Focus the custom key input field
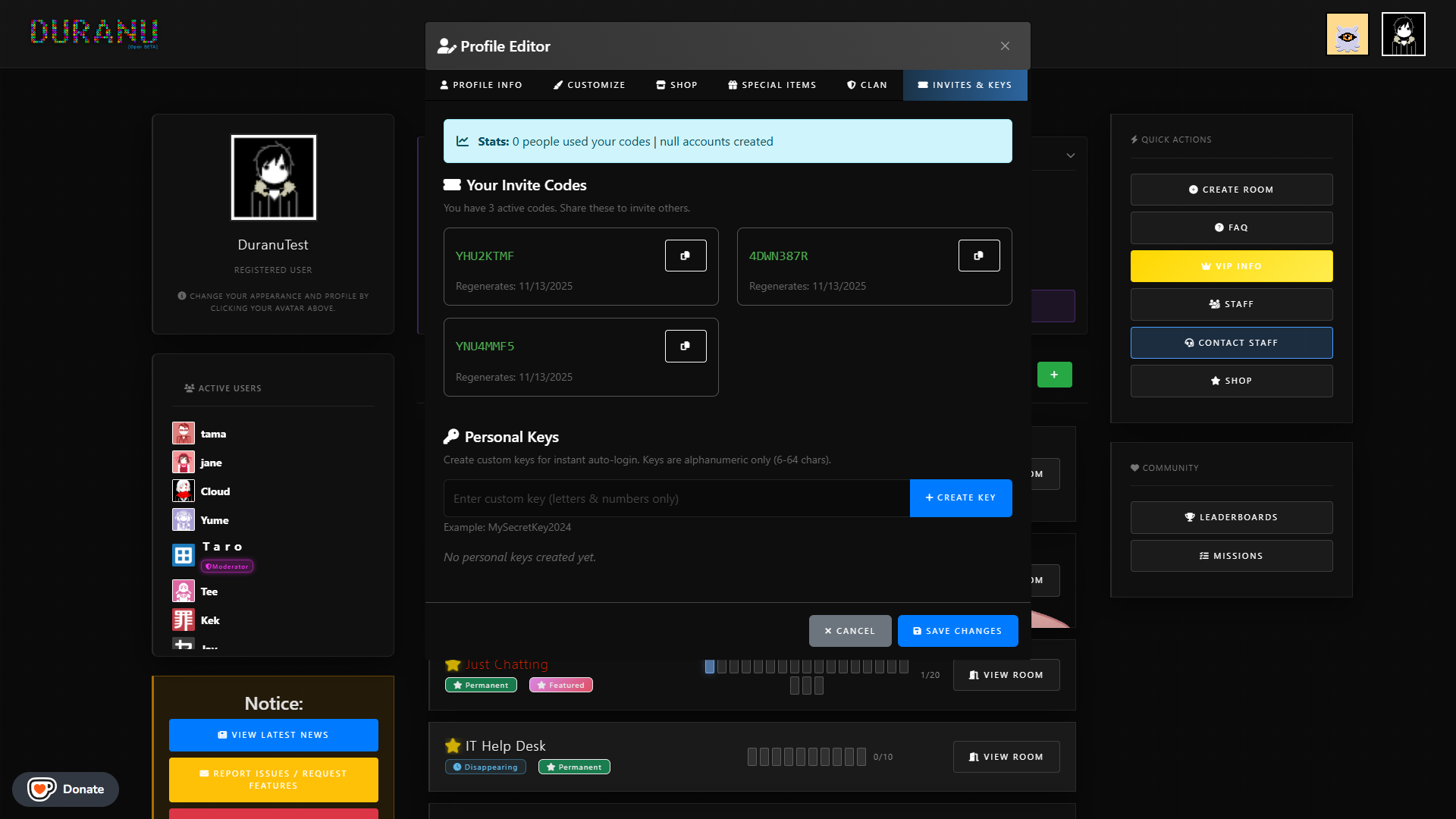The width and height of the screenshot is (1456, 819). (676, 498)
